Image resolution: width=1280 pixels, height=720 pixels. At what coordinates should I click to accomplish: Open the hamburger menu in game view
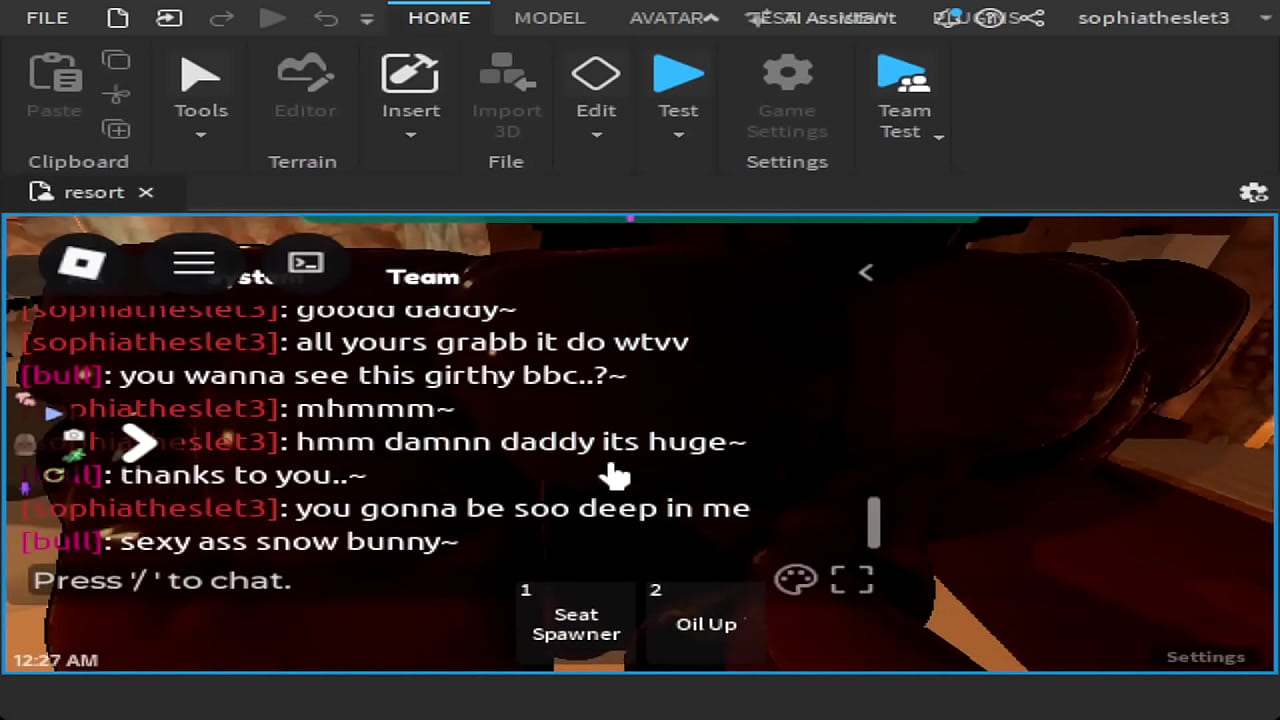pos(194,263)
